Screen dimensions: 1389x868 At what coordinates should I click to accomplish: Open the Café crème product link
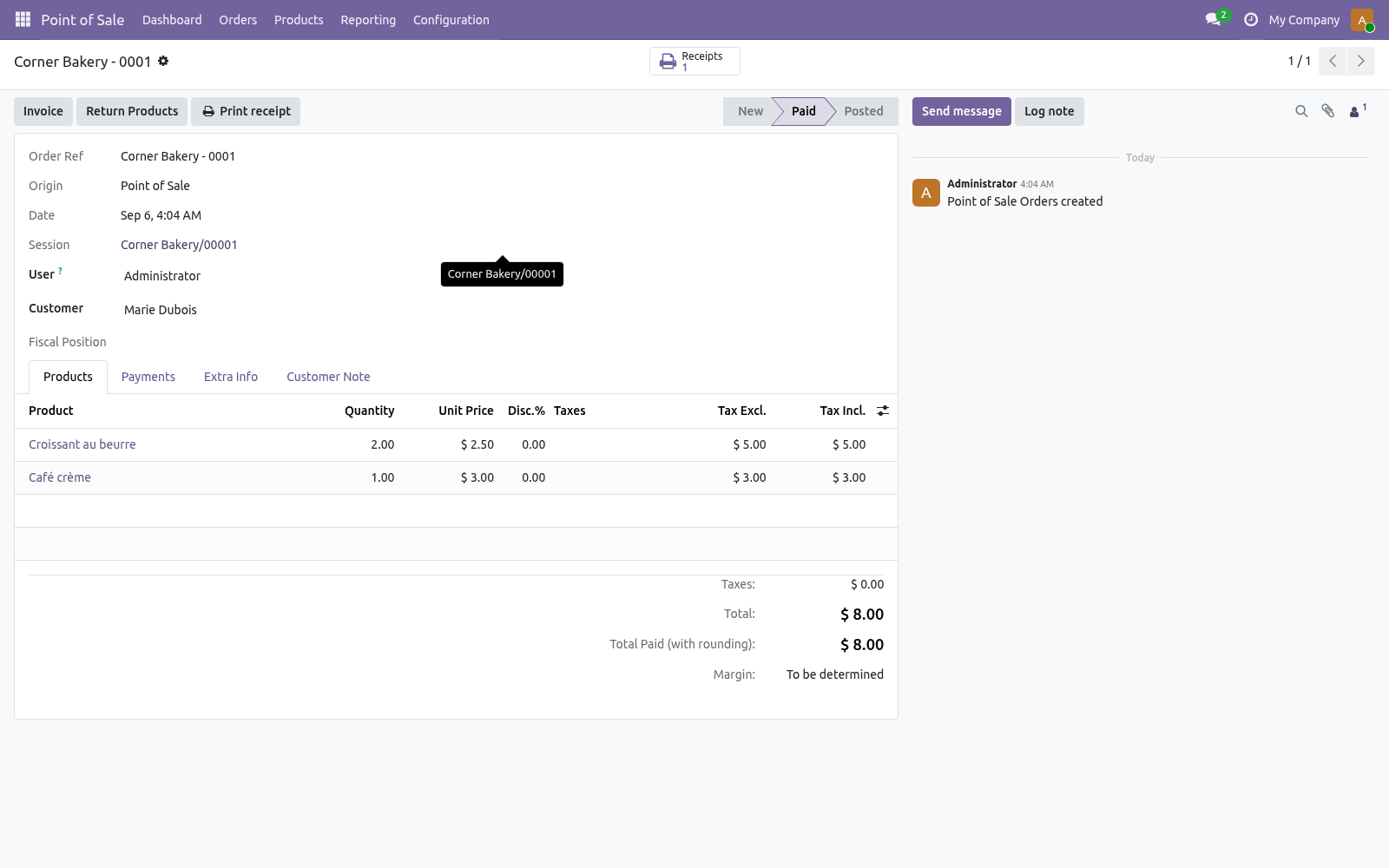60,477
